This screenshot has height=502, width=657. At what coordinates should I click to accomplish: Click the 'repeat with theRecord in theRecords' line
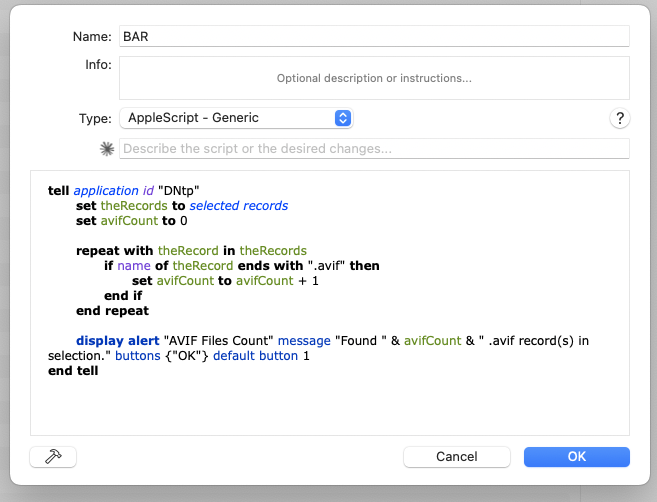pos(190,251)
